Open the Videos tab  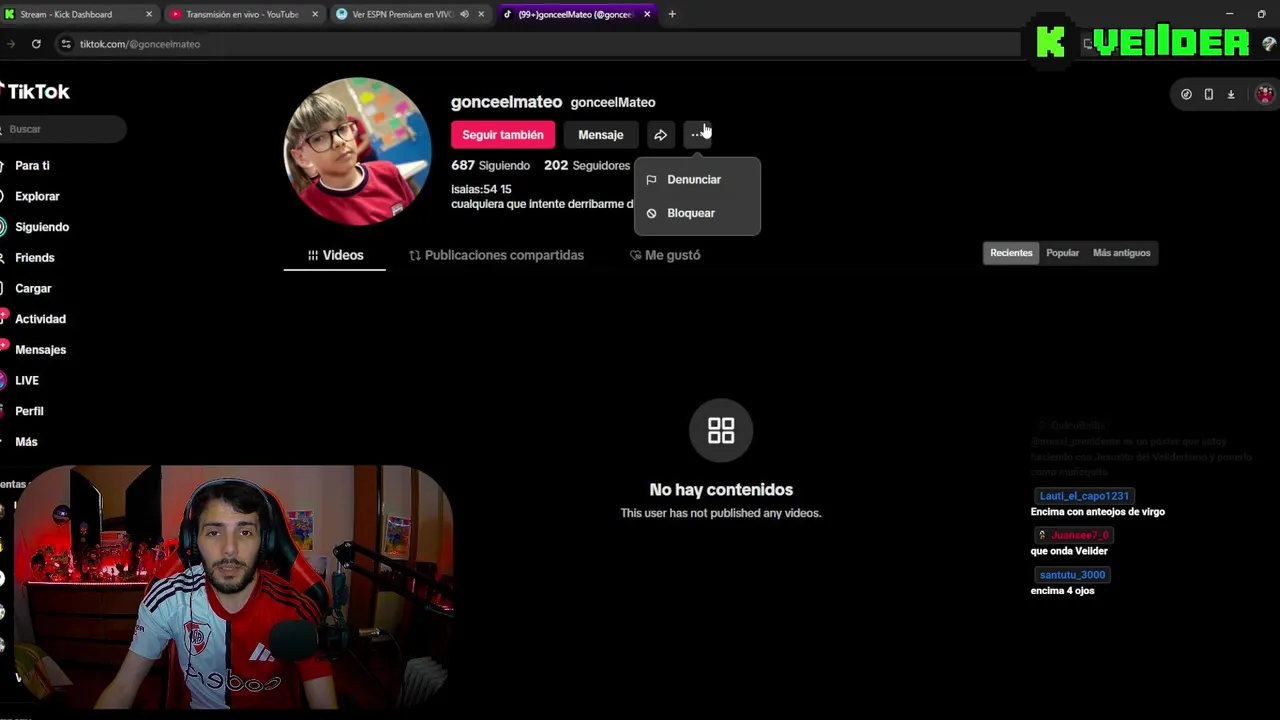point(335,255)
